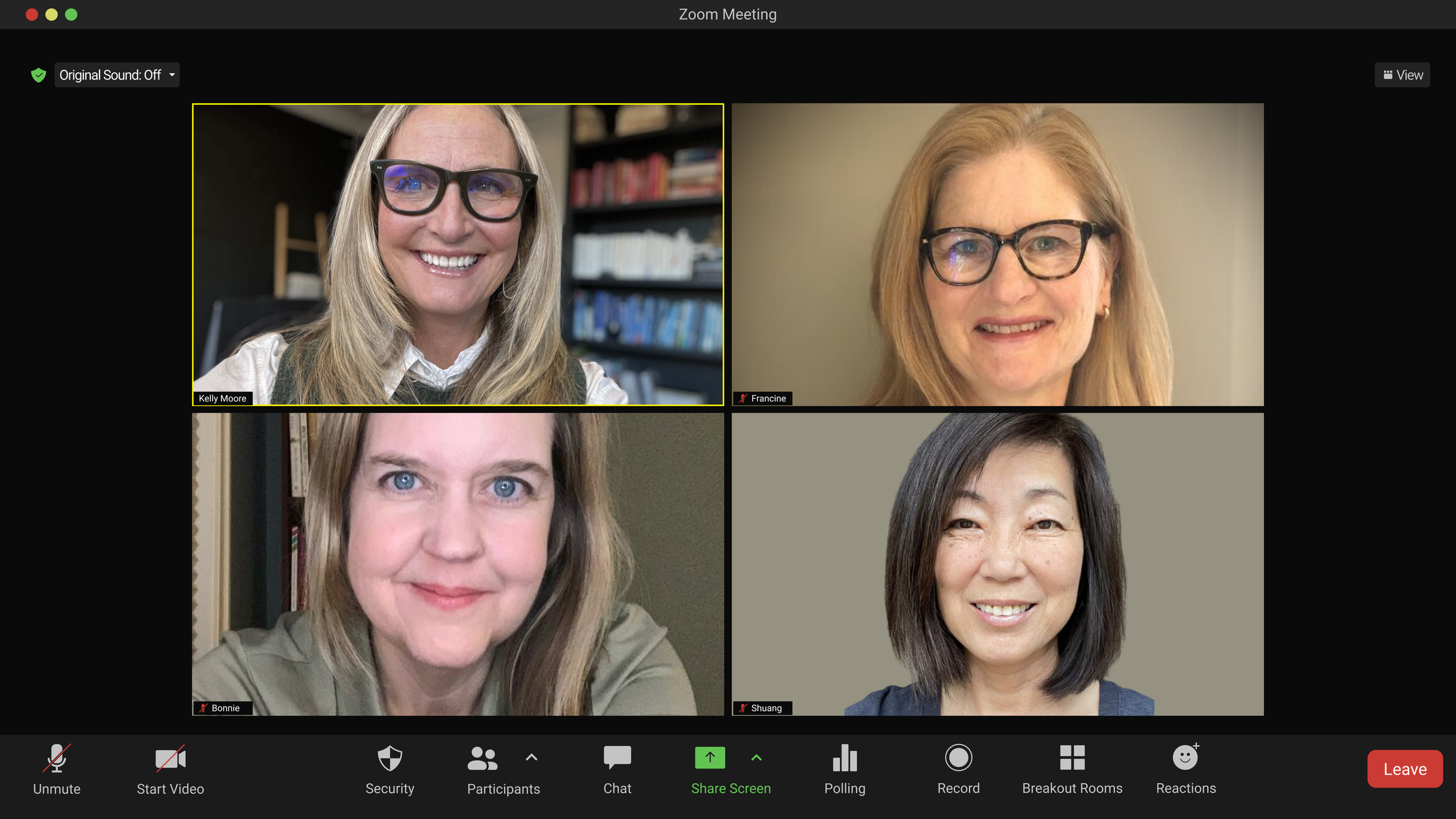Click the green macOS fullscreen button
This screenshot has width=1456, height=819.
[71, 15]
